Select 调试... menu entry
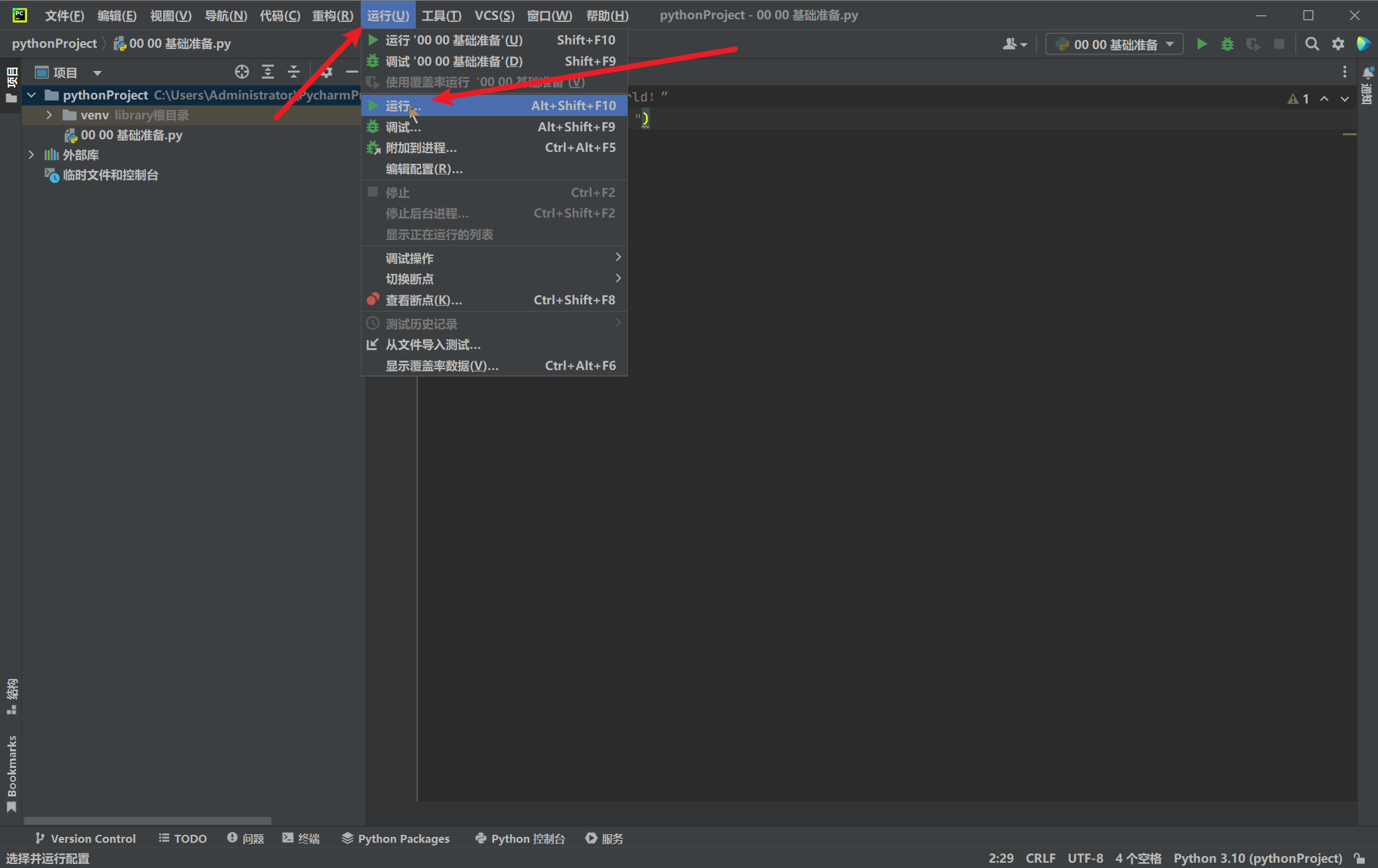This screenshot has height=868, width=1378. point(494,127)
